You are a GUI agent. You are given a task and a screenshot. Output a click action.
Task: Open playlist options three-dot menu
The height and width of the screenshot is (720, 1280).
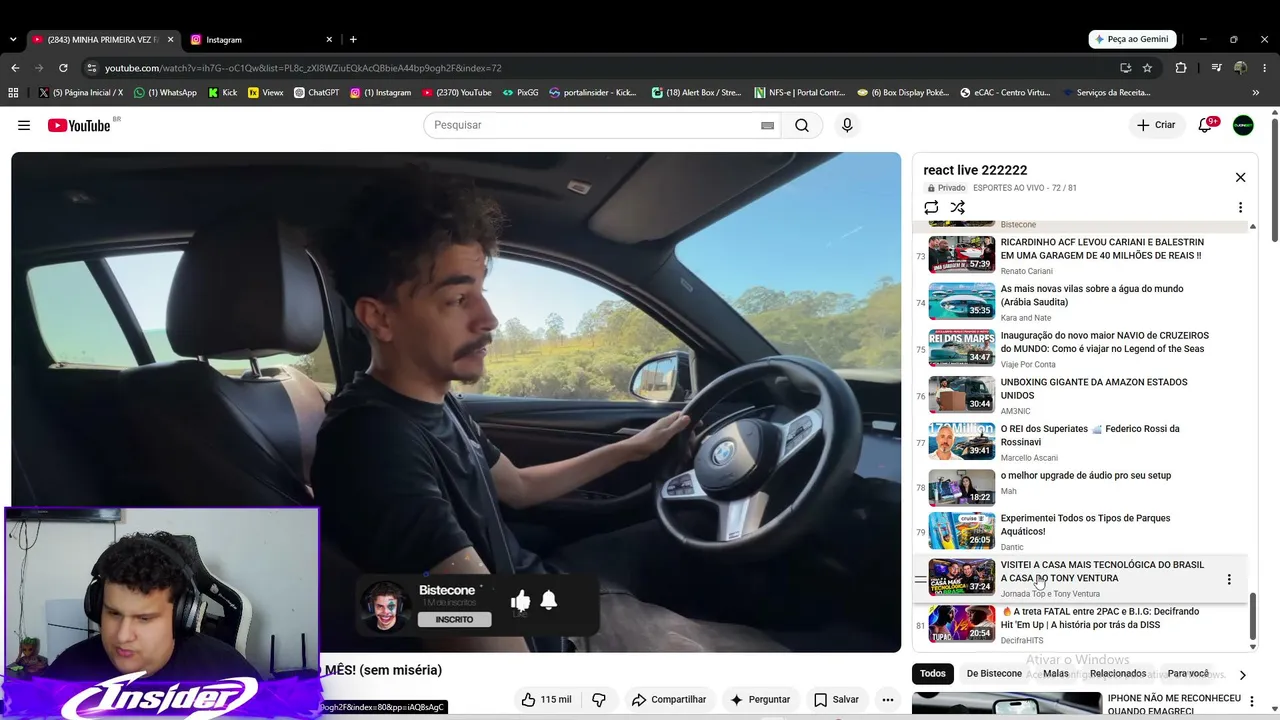click(x=1240, y=207)
